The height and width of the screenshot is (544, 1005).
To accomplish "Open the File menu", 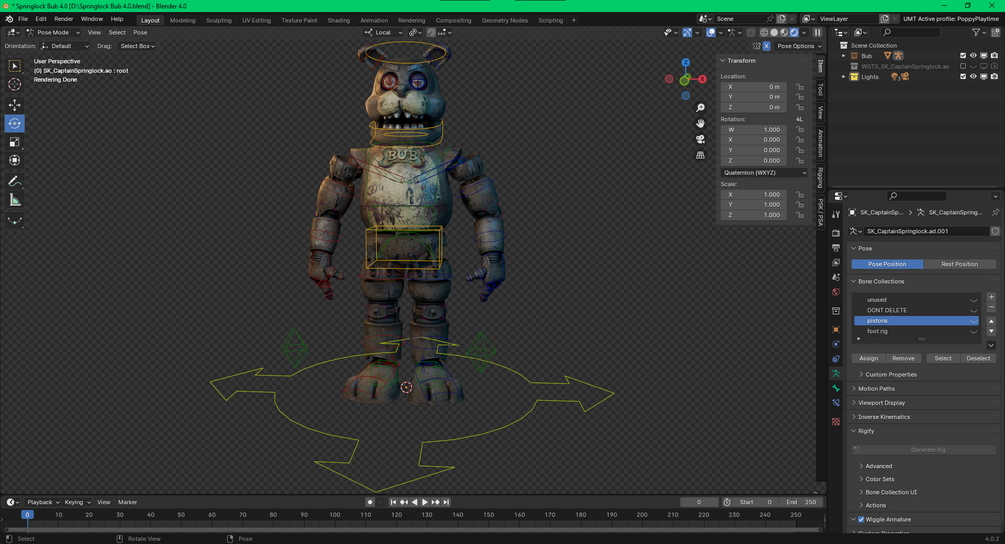I will (23, 19).
